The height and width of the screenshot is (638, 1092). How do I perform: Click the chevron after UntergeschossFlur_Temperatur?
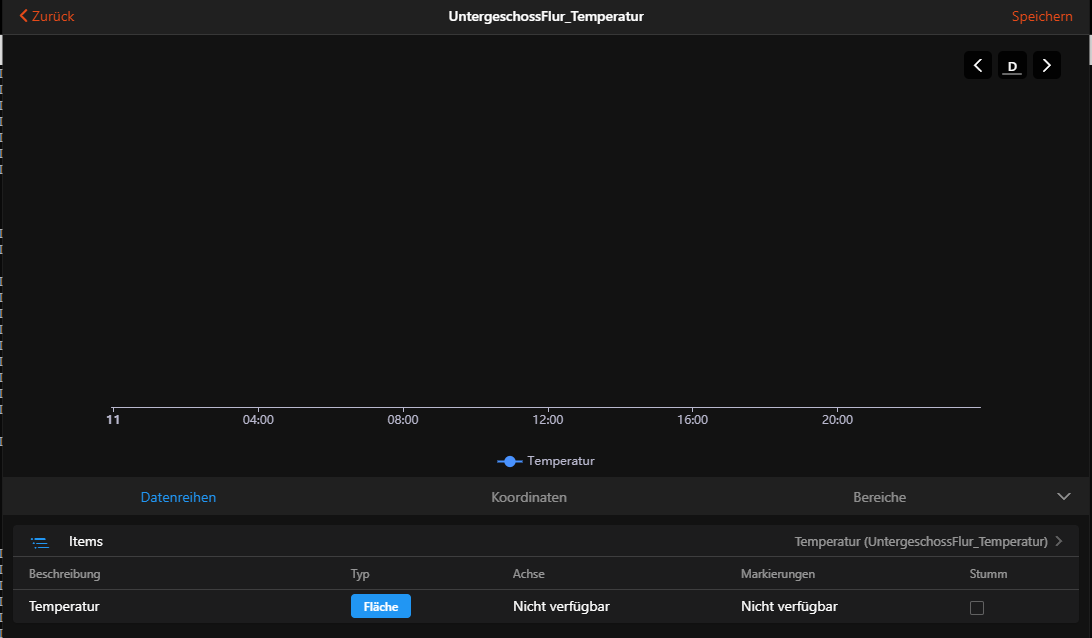point(1058,541)
